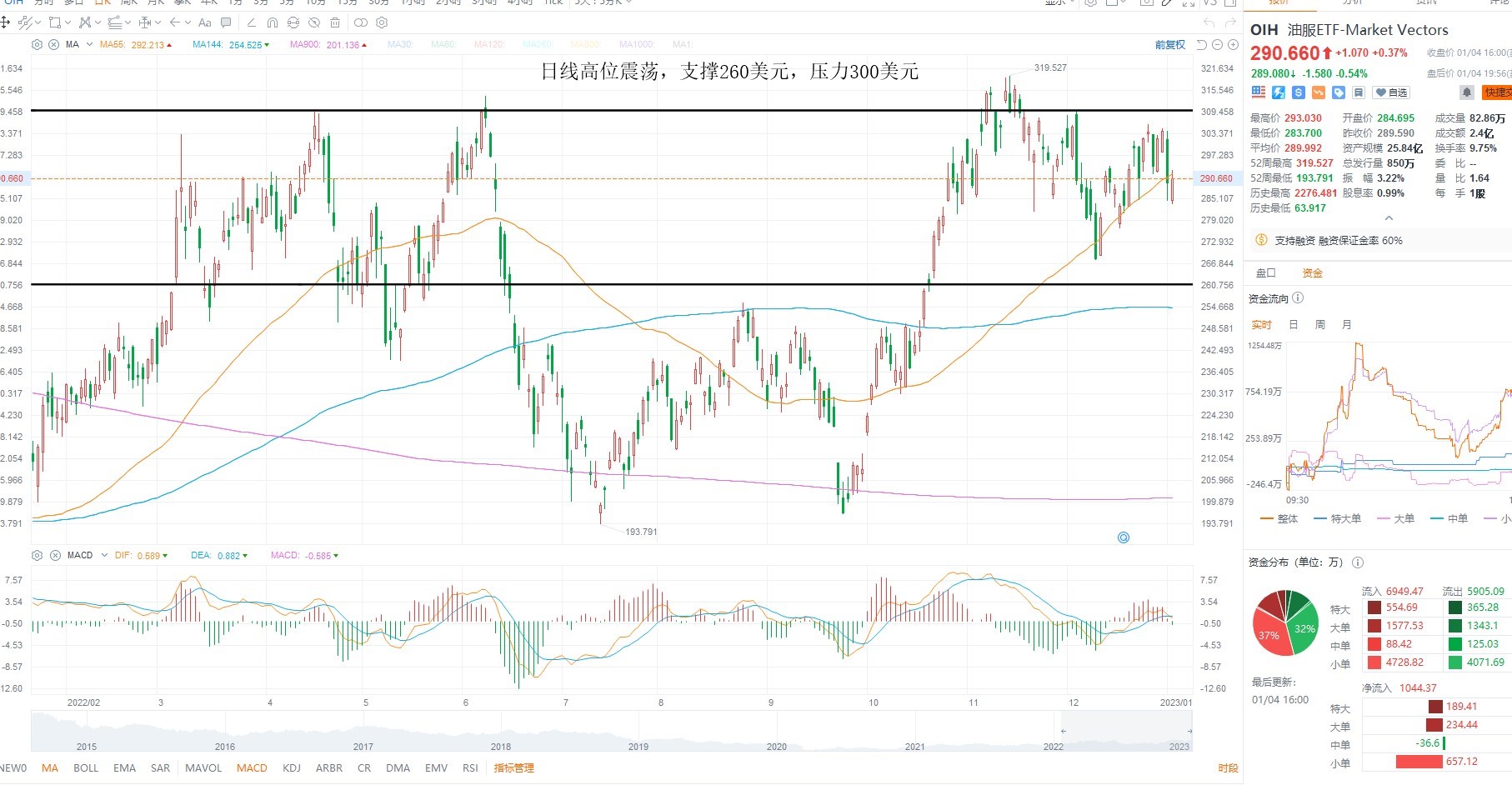Viewport: 1512px width, 785px height.
Task: Remove MA indicator with its circled X
Action: (x=53, y=44)
